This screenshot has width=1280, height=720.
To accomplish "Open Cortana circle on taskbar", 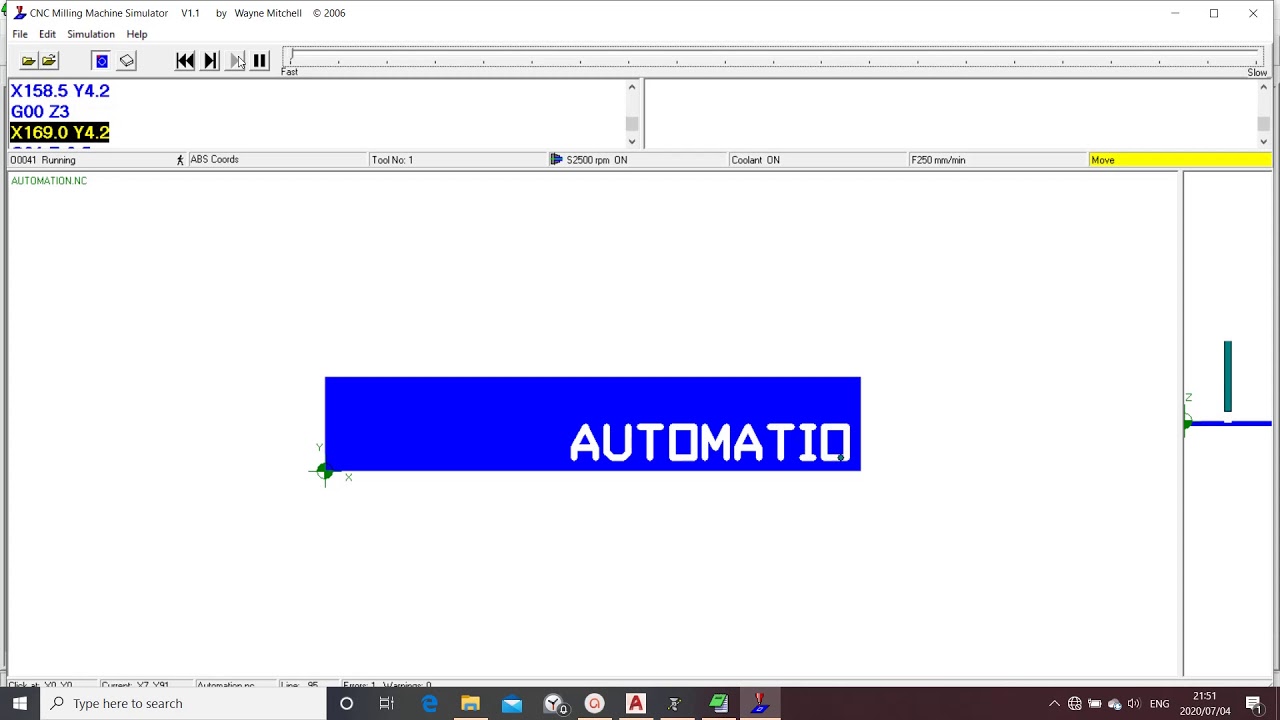I will click(346, 703).
